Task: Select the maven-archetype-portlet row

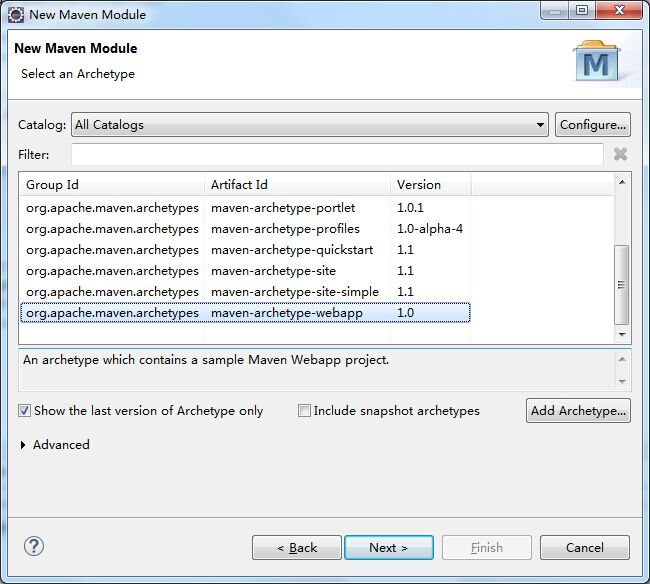Action: pyautogui.click(x=245, y=208)
